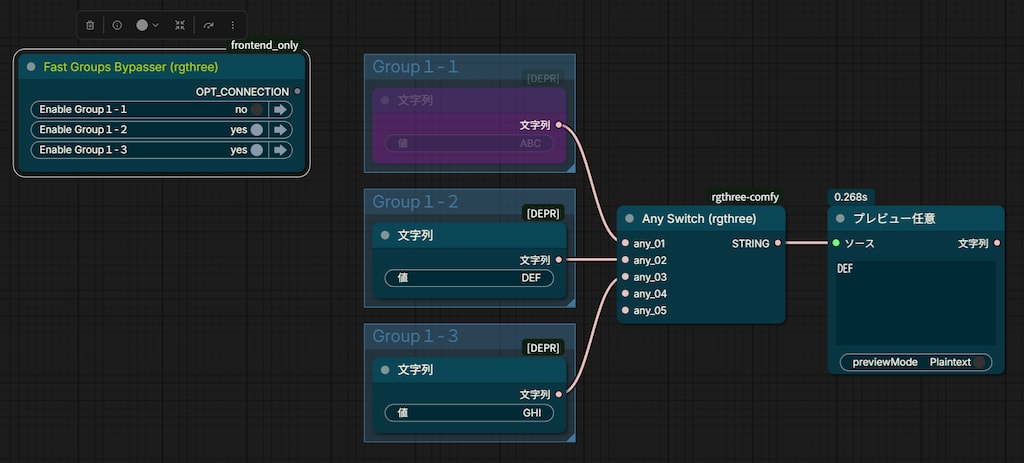
Task: Toggle Enable Group 1 - 1 switch
Action: [x=257, y=110]
